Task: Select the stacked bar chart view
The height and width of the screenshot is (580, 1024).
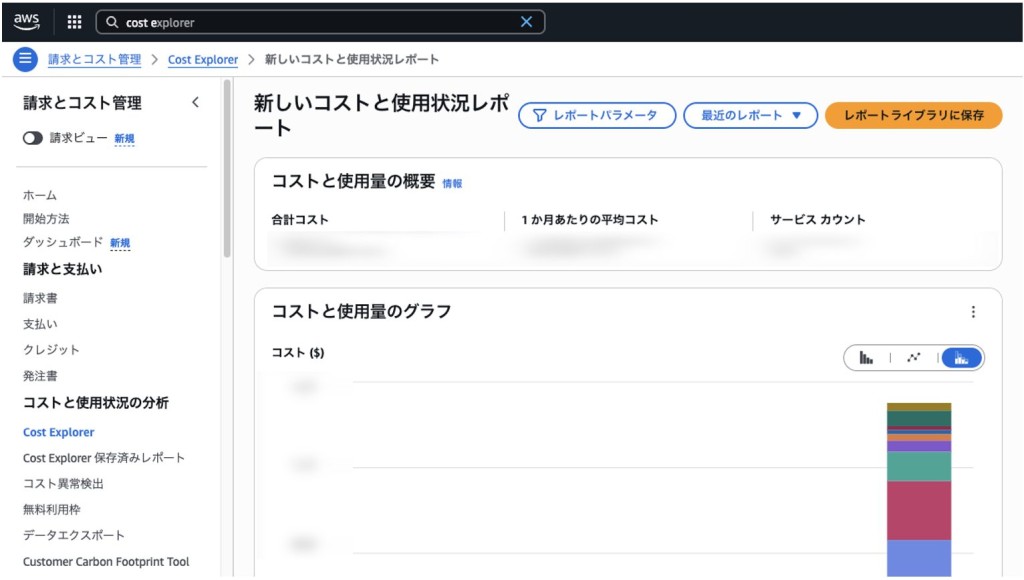Action: coord(961,358)
